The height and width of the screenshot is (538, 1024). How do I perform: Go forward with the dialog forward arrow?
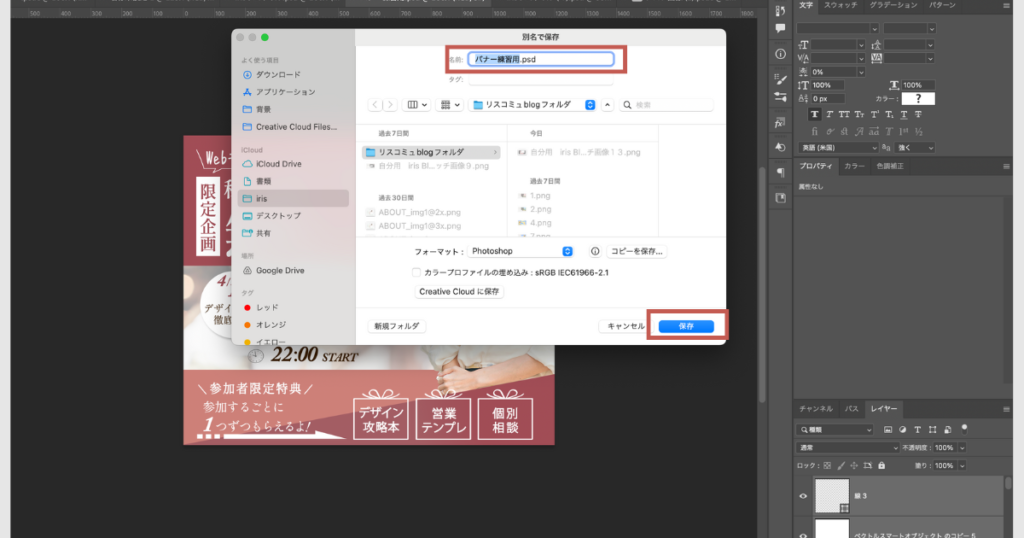coord(390,104)
